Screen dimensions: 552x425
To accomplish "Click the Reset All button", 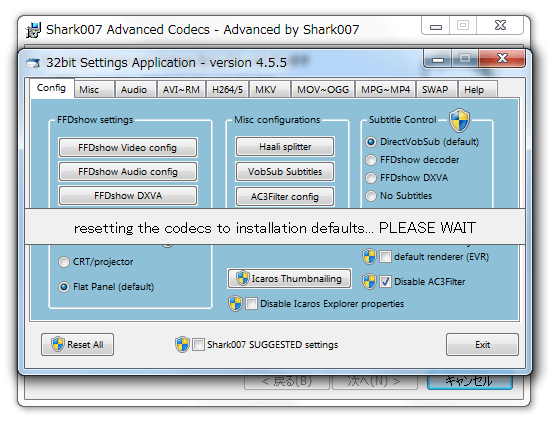I will pos(77,344).
